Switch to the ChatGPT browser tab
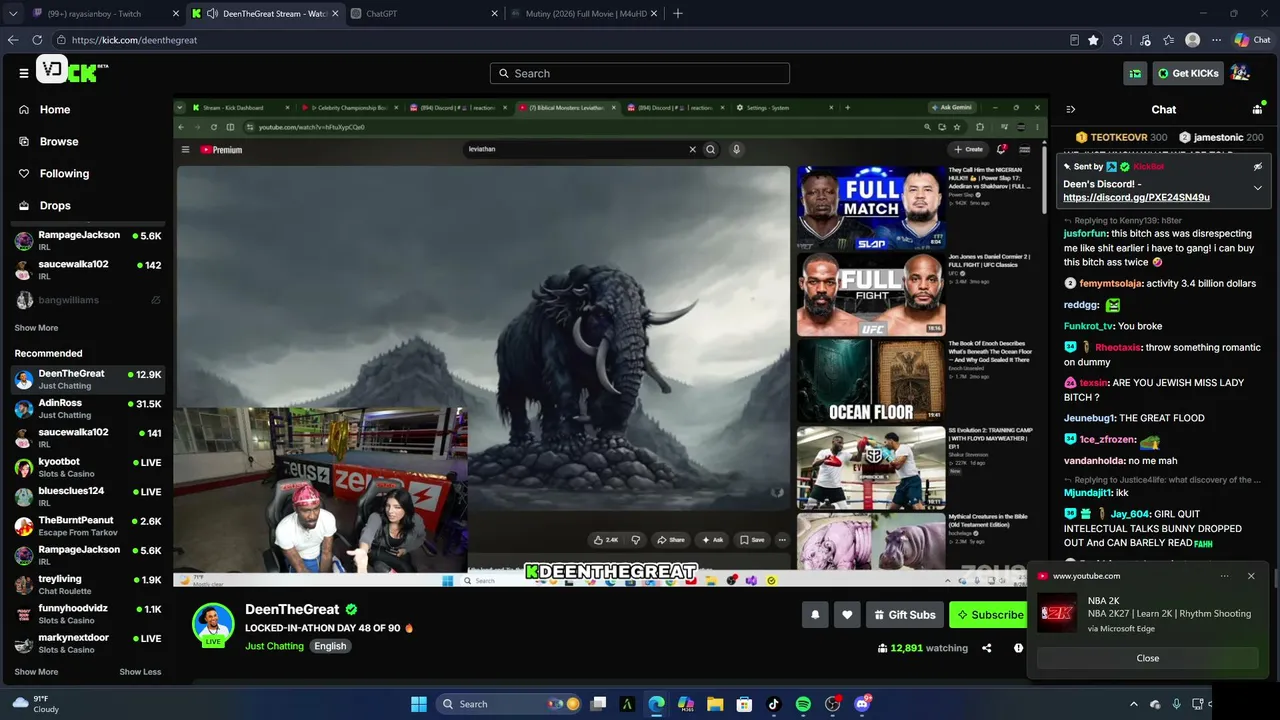 tap(424, 14)
